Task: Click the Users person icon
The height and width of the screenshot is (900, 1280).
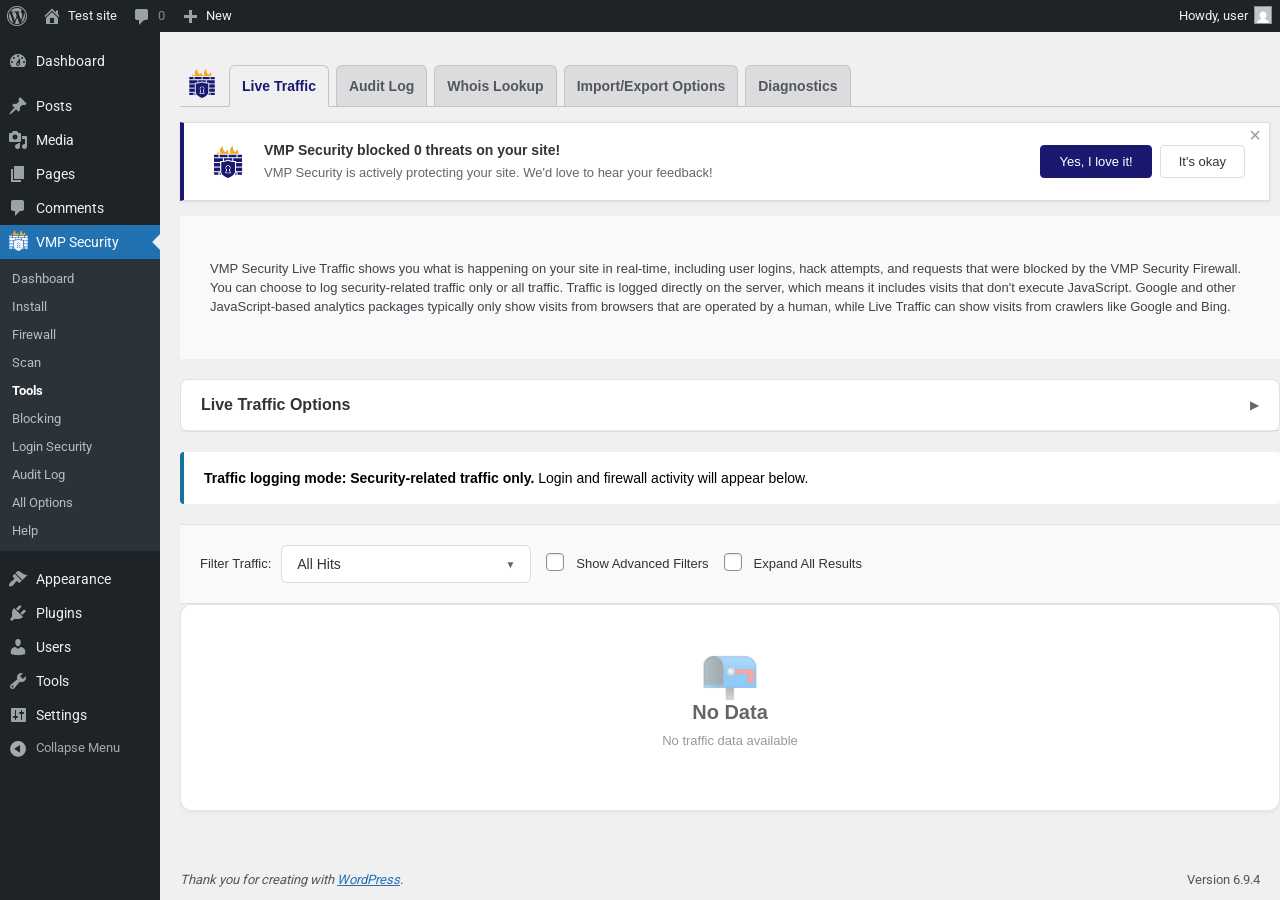Action: coord(18,647)
